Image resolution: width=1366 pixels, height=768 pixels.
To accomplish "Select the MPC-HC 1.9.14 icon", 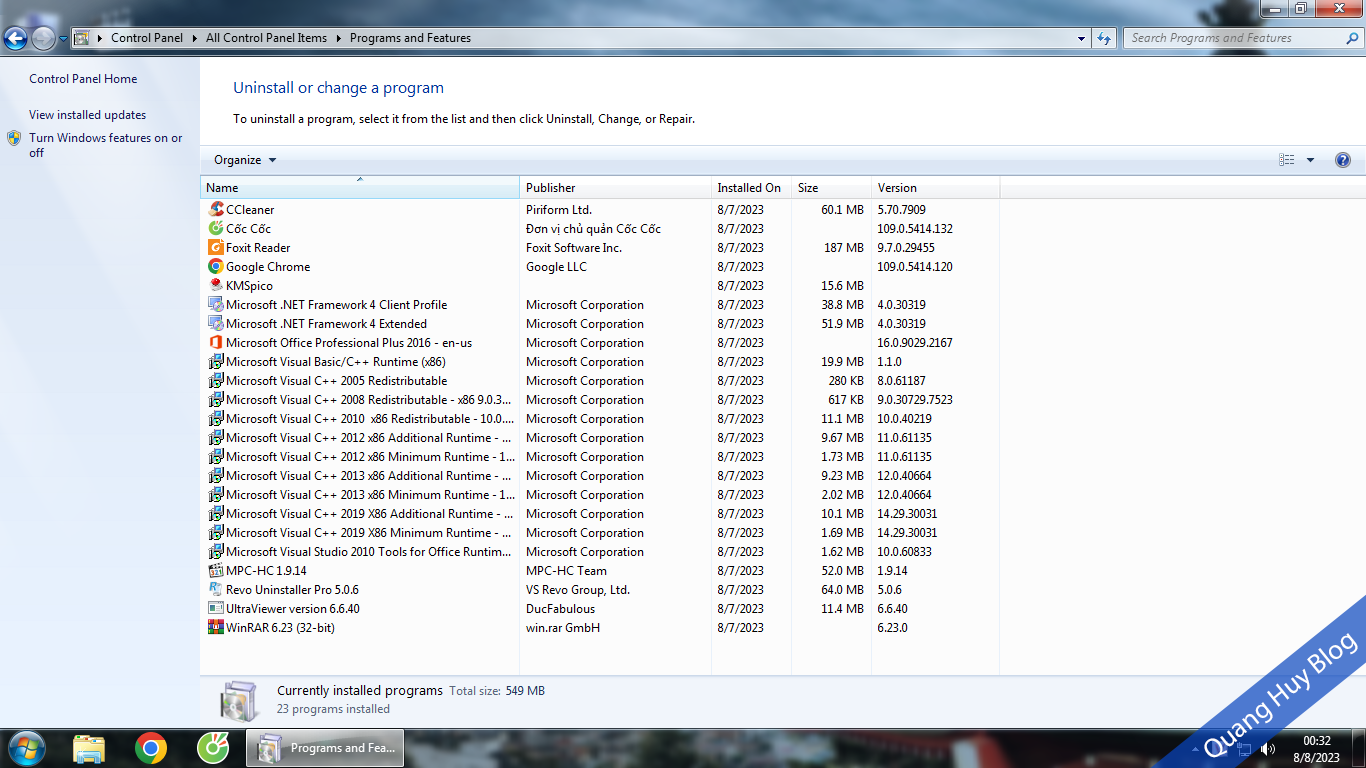I will coord(216,571).
